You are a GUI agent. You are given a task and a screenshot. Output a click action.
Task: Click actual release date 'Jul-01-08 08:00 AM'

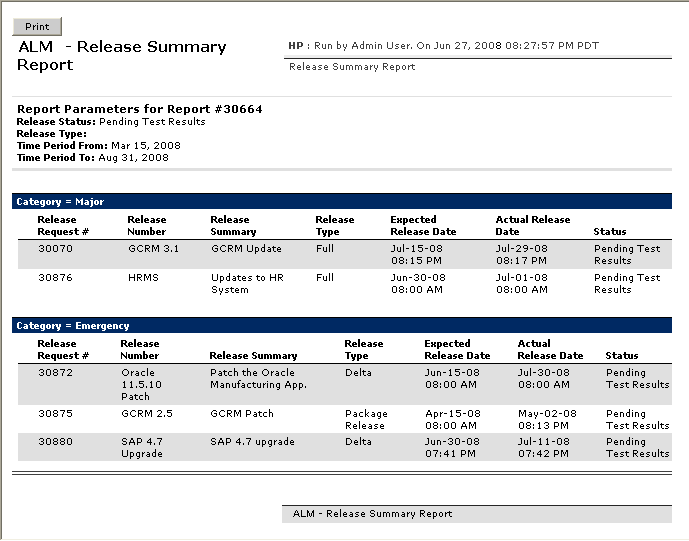click(522, 283)
